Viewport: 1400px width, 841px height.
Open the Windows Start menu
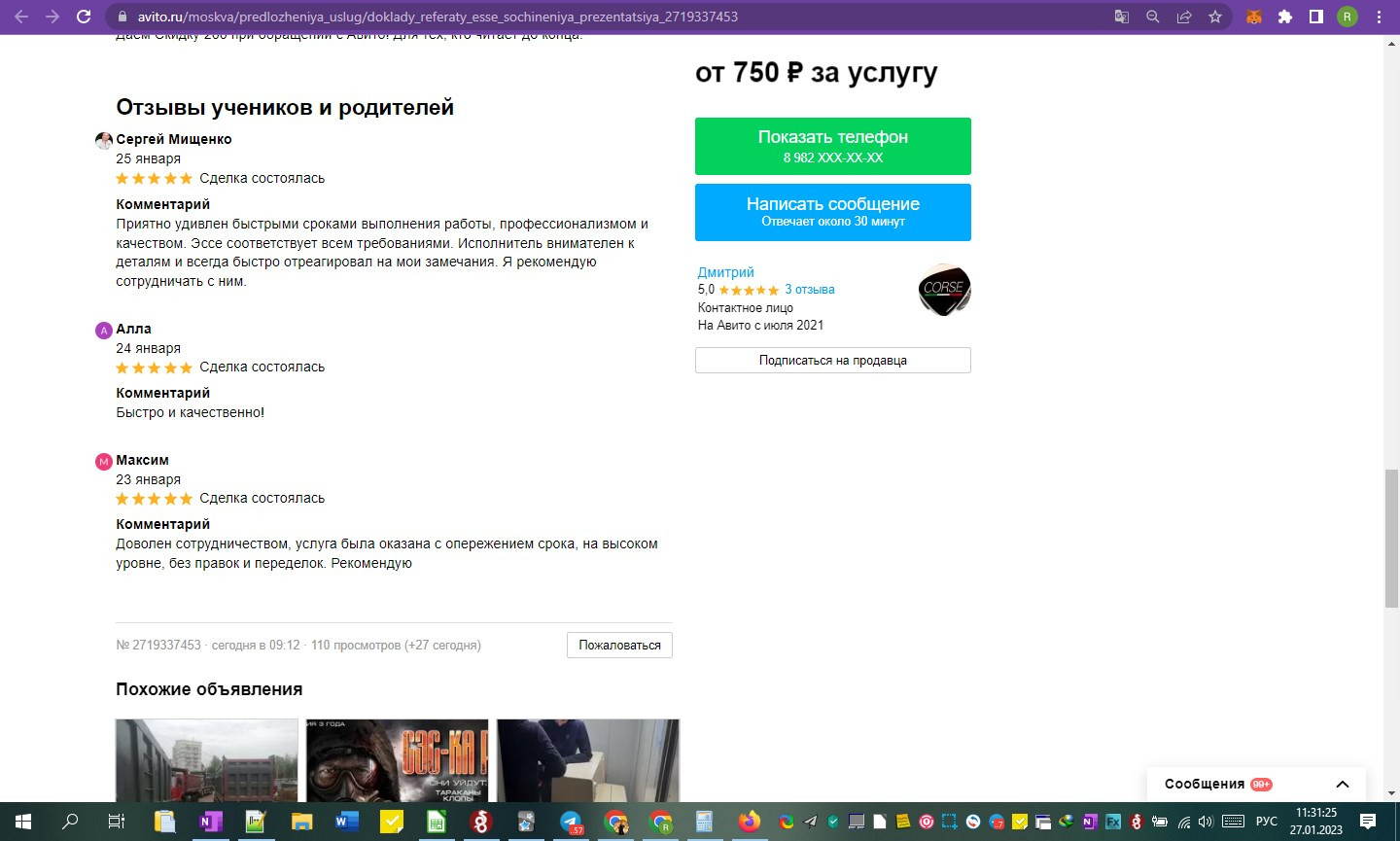(23, 822)
